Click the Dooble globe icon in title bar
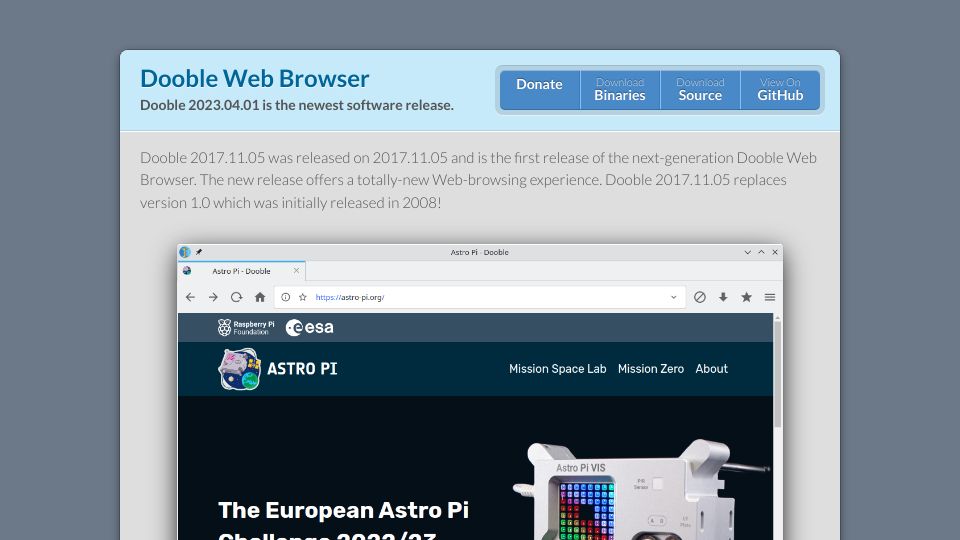Viewport: 960px width, 540px height. click(185, 252)
